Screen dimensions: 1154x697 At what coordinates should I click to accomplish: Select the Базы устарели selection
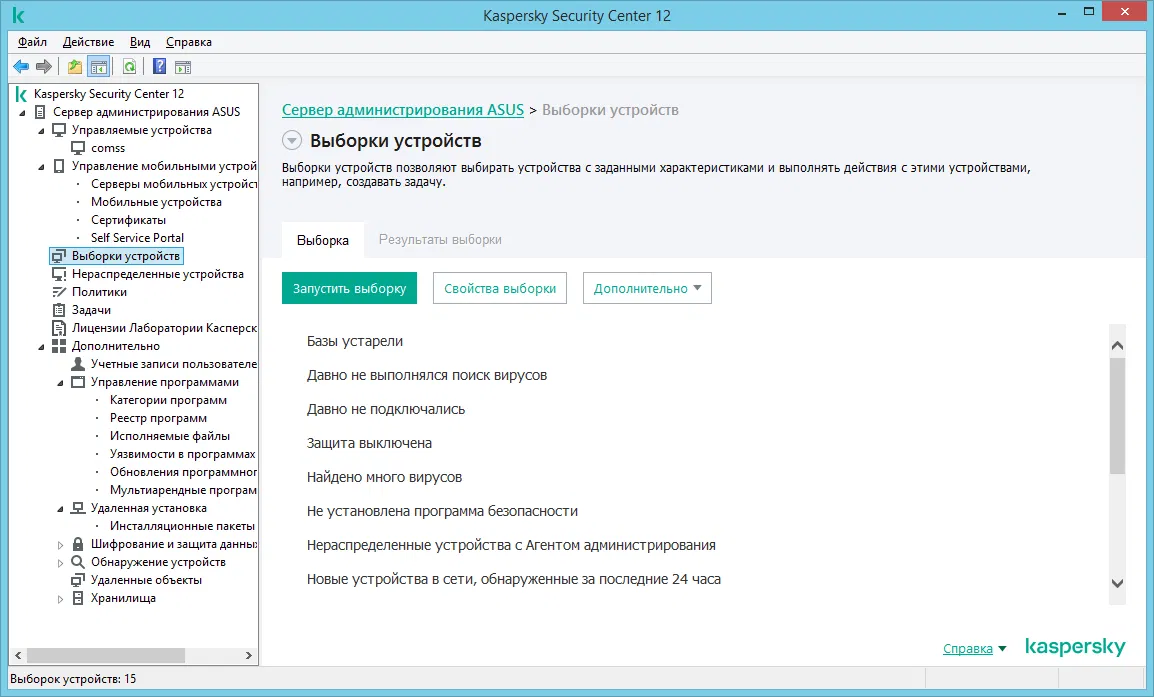point(355,342)
